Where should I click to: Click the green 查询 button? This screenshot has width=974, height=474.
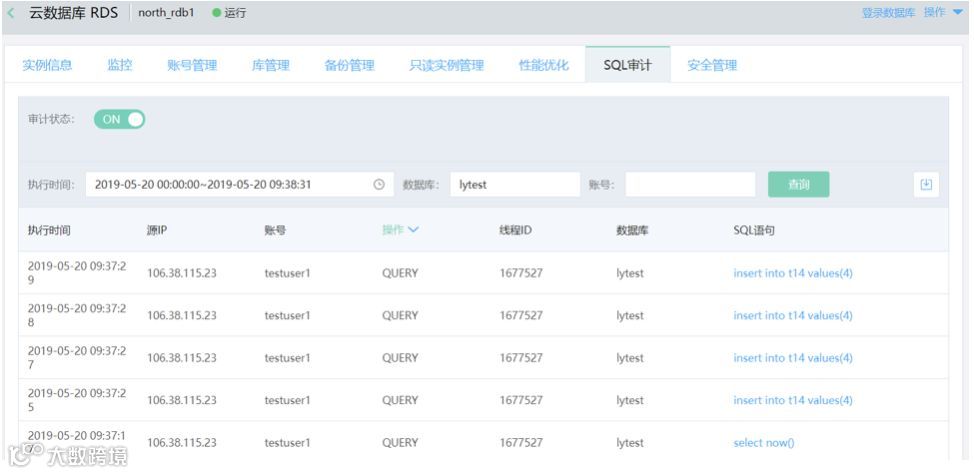pyautogui.click(x=798, y=185)
